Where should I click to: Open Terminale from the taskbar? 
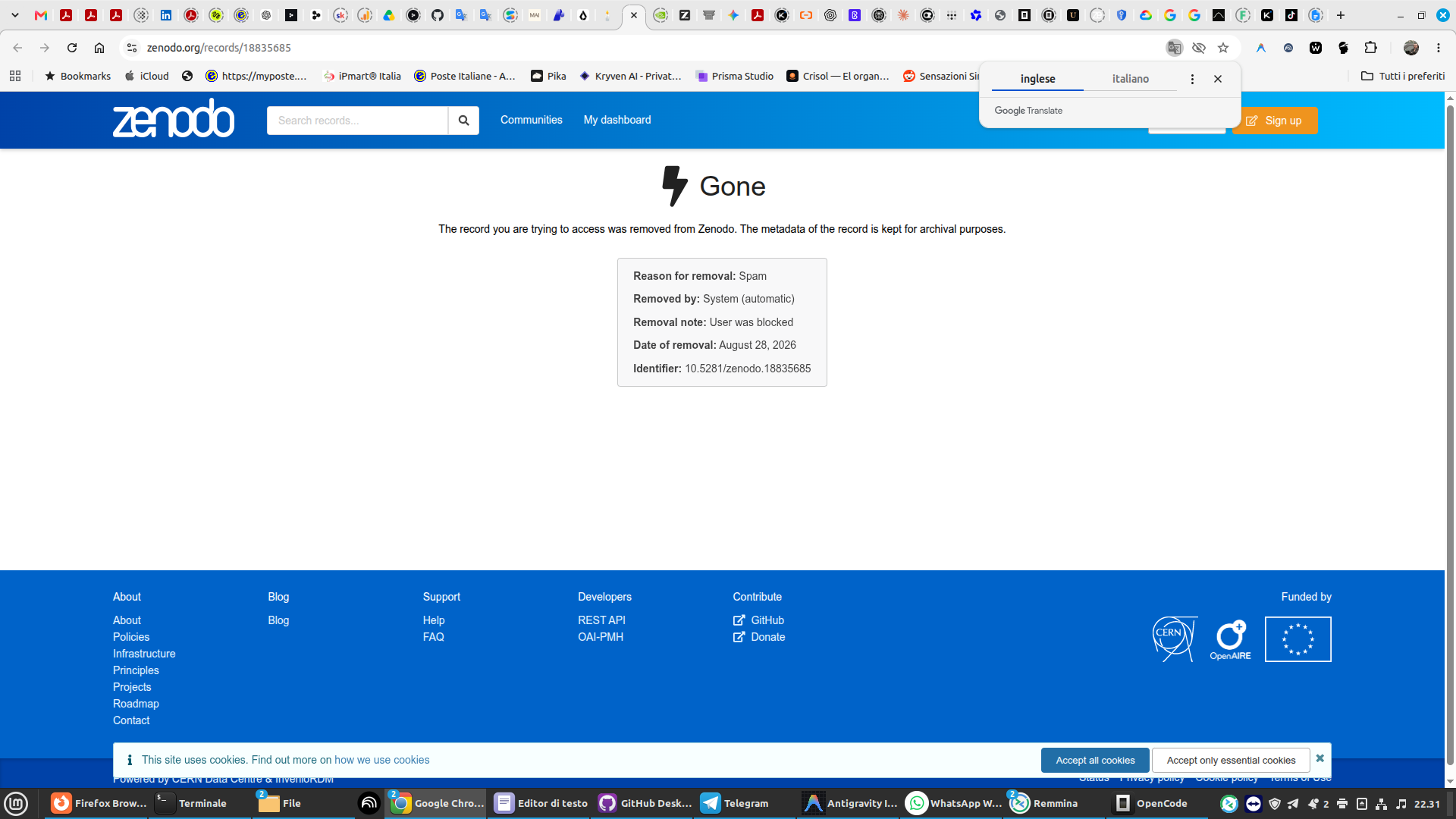pos(190,803)
